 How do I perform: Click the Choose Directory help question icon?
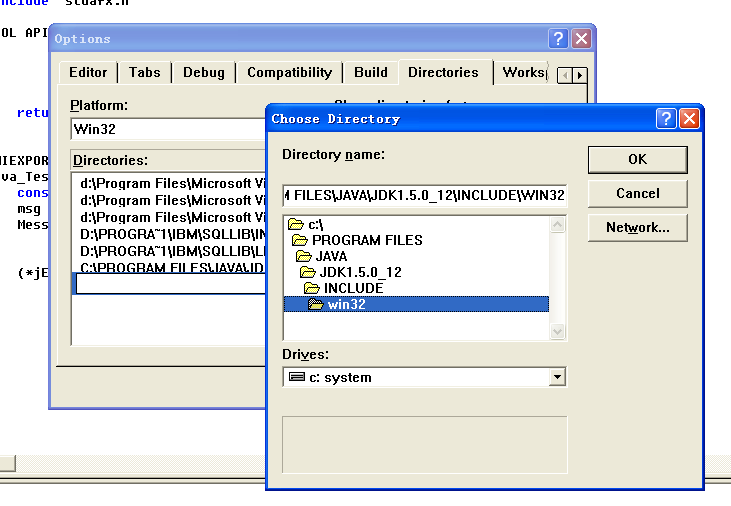[x=666, y=118]
